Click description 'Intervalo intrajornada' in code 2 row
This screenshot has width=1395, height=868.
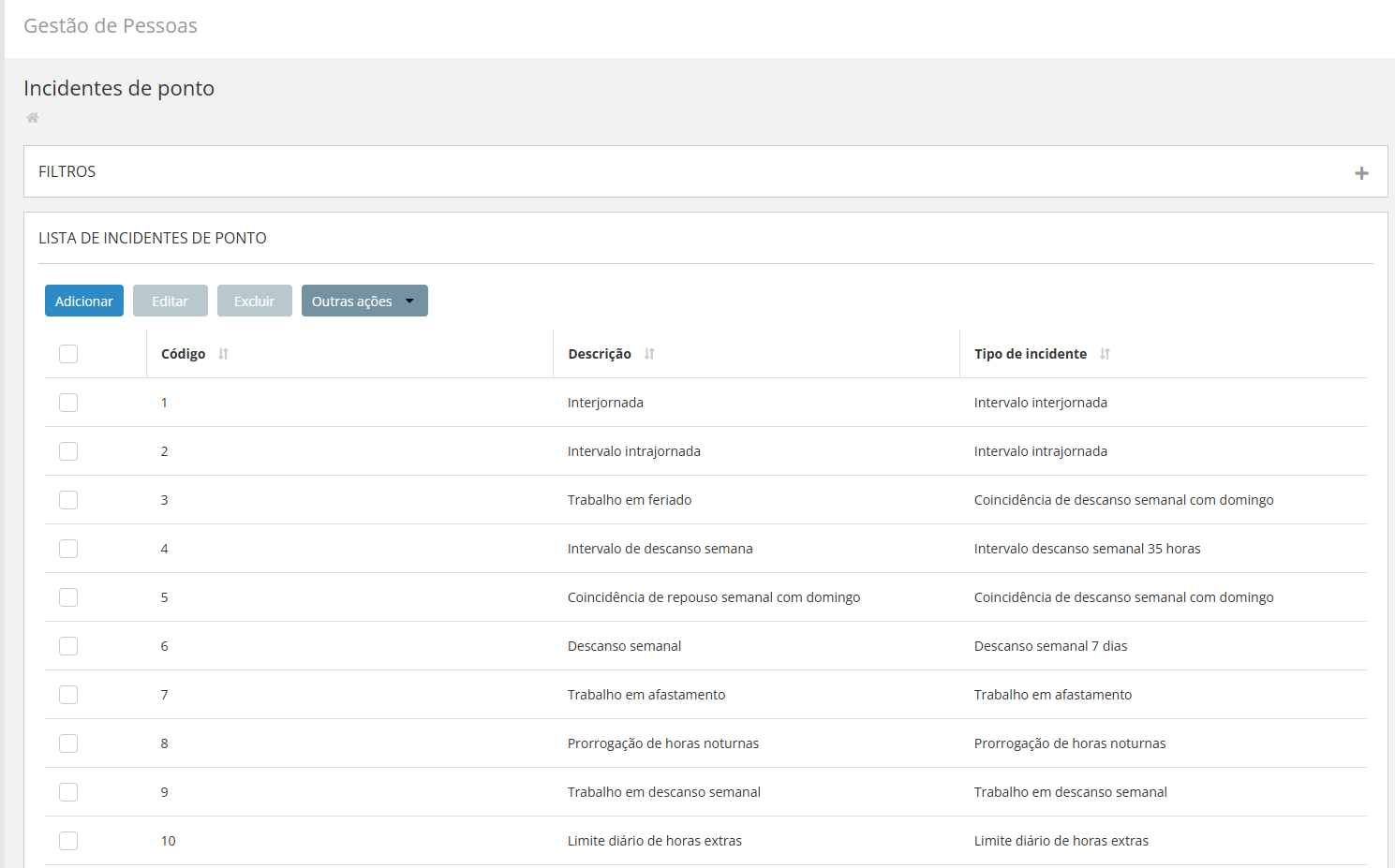[x=634, y=451]
